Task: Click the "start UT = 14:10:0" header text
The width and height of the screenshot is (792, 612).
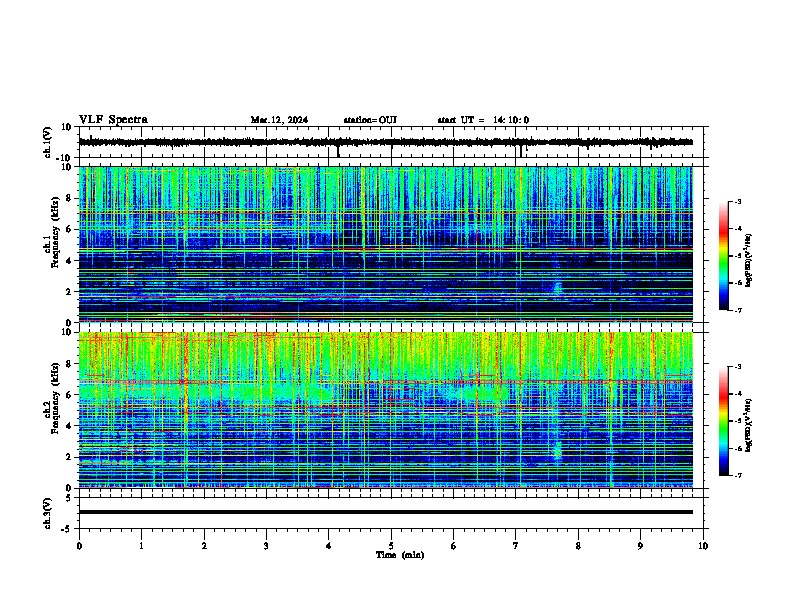Action: click(x=483, y=120)
